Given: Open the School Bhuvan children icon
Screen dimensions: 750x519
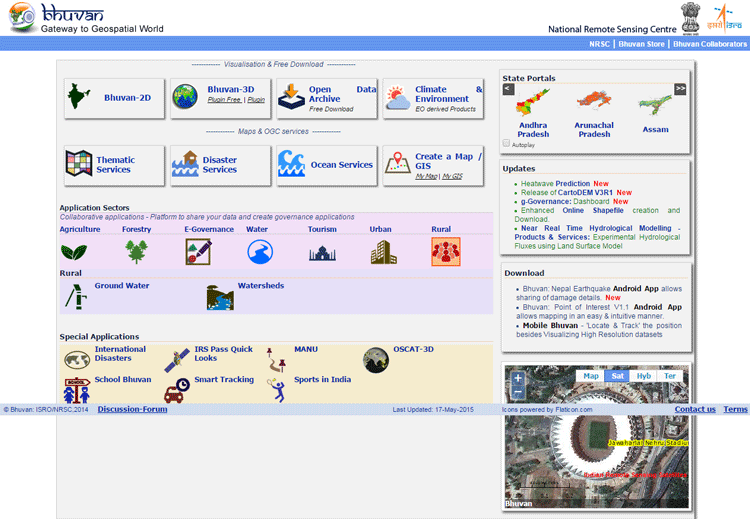Looking at the screenshot, I should [77, 390].
